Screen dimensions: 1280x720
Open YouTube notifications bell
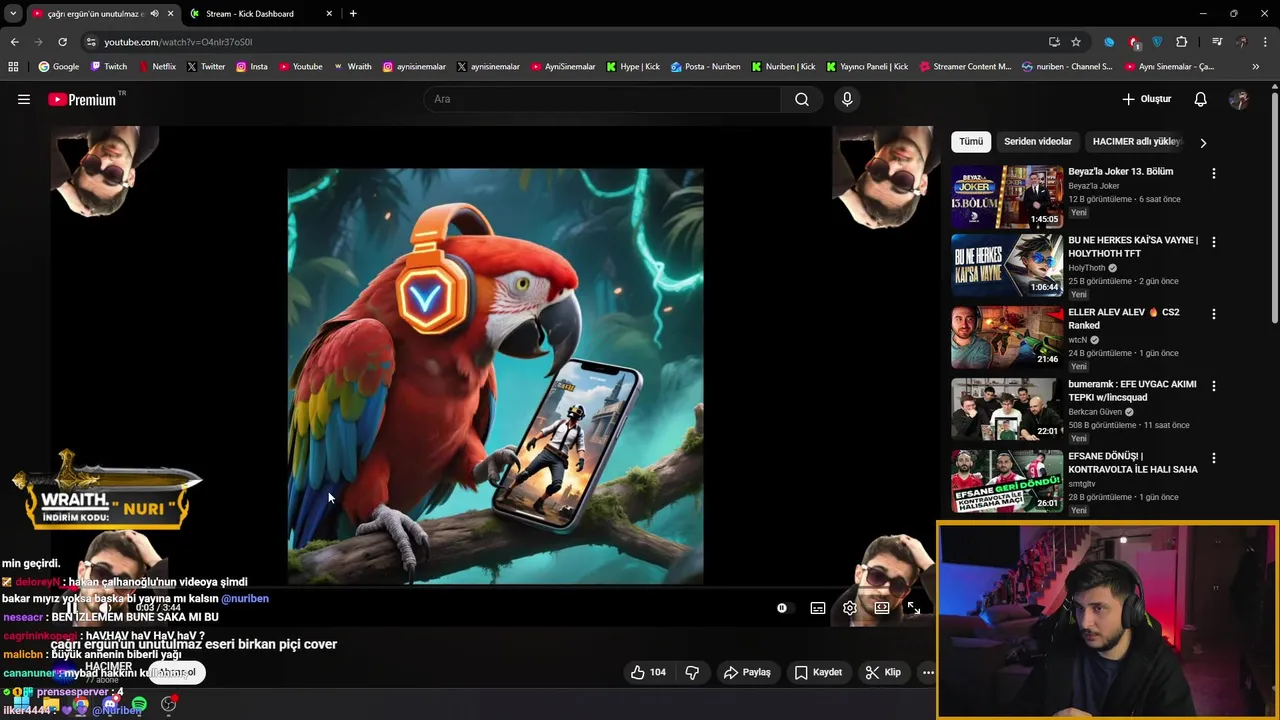tap(1201, 99)
